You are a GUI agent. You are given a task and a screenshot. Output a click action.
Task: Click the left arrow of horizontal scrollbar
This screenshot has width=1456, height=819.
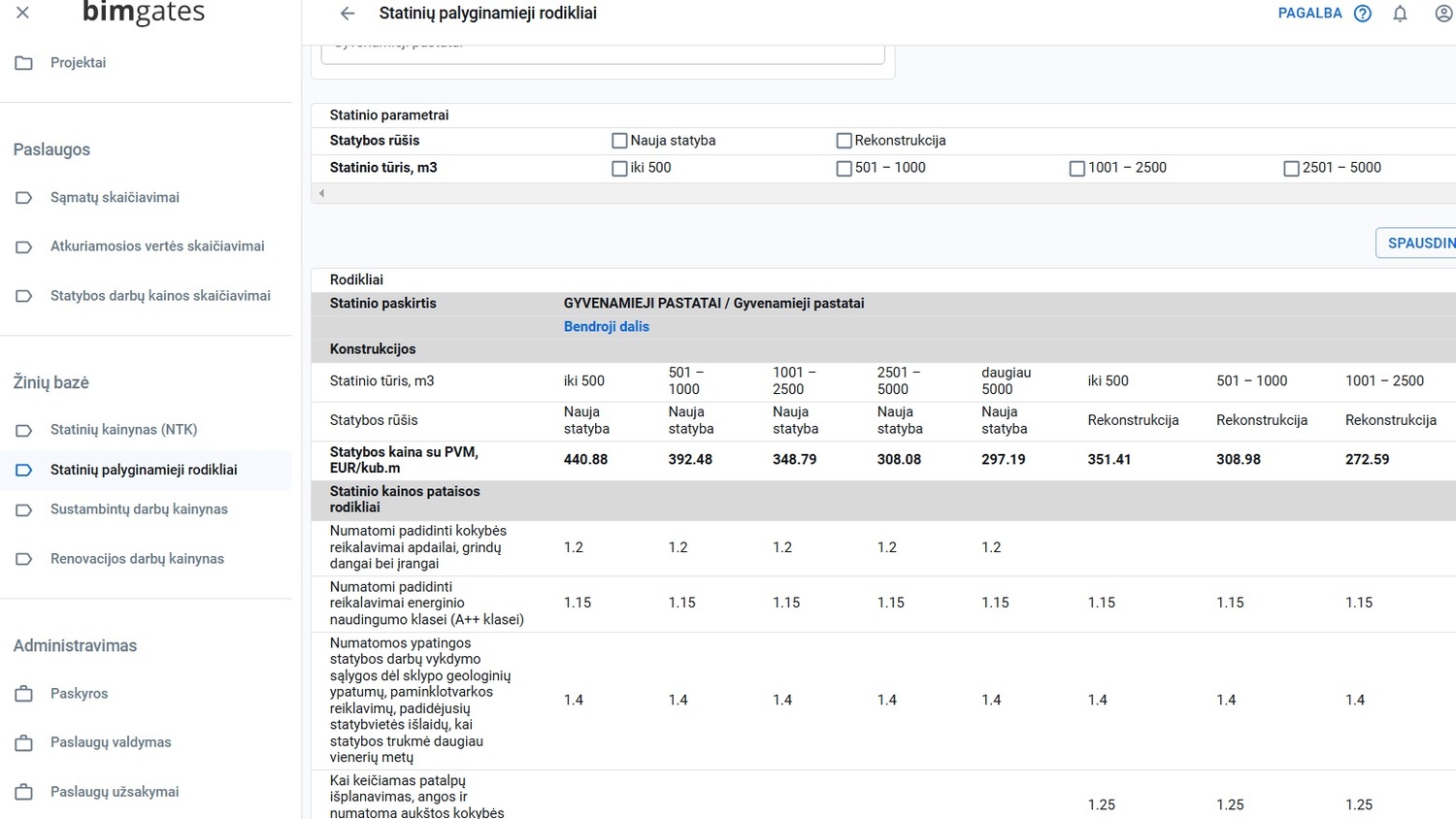[x=321, y=193]
